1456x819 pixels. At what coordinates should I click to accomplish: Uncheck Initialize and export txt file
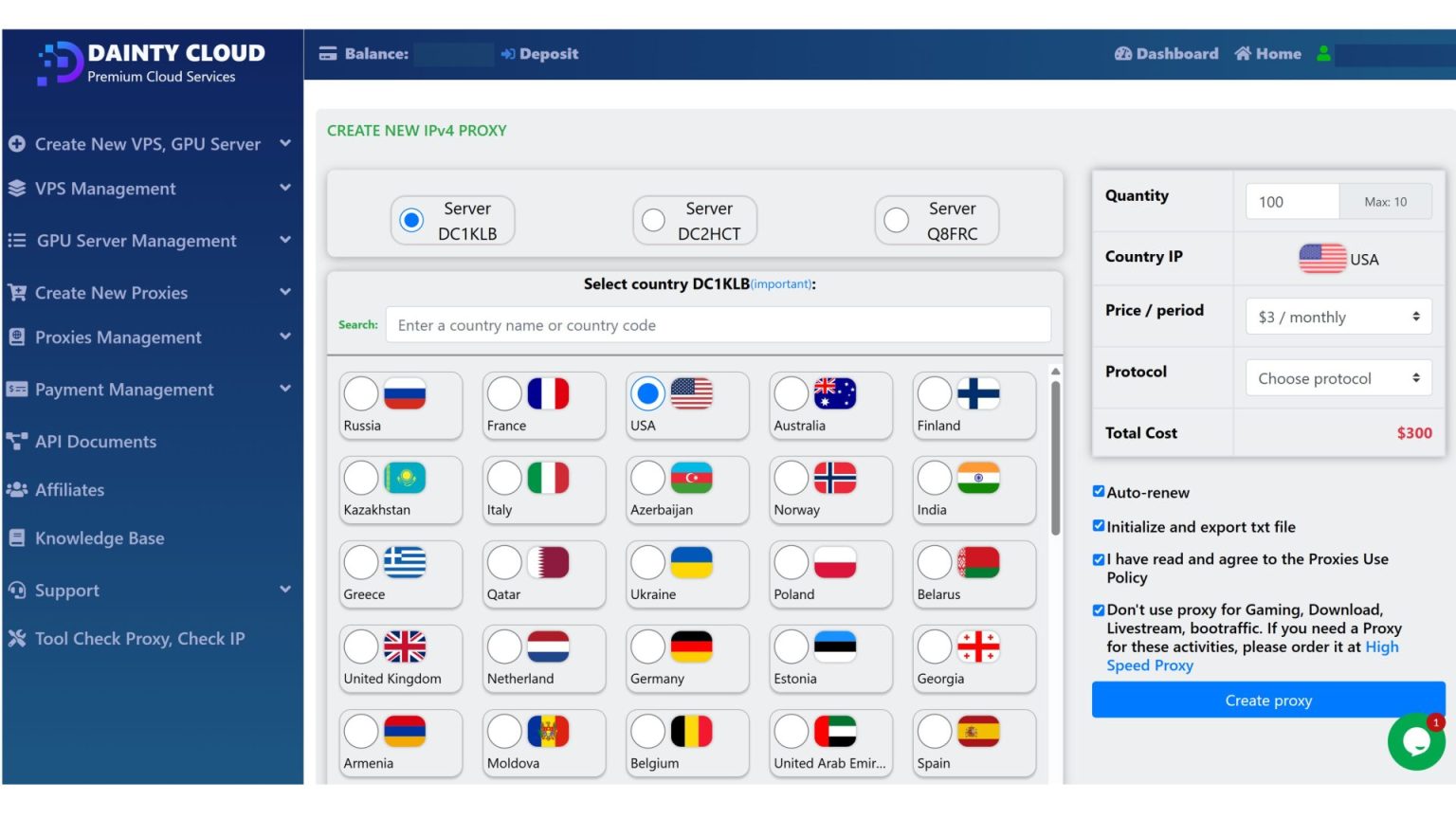(x=1099, y=524)
